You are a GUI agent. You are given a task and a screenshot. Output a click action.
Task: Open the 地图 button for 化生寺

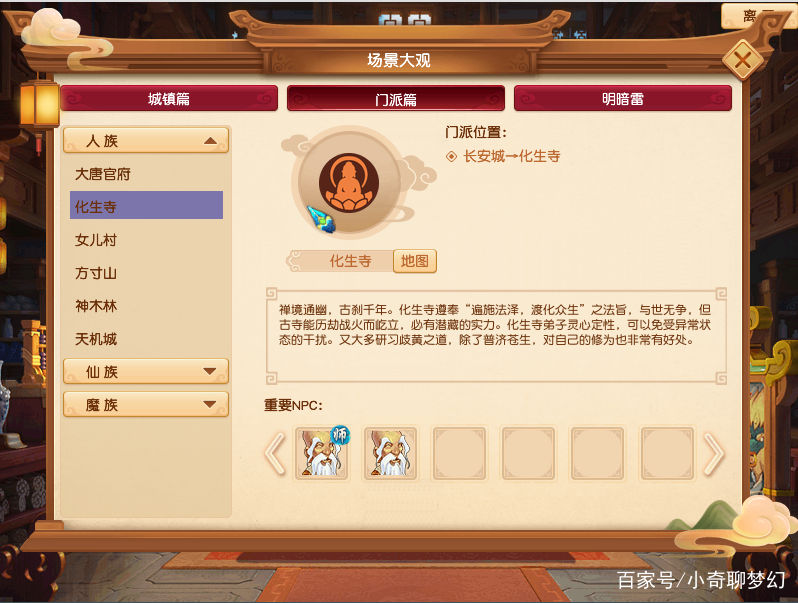[415, 261]
